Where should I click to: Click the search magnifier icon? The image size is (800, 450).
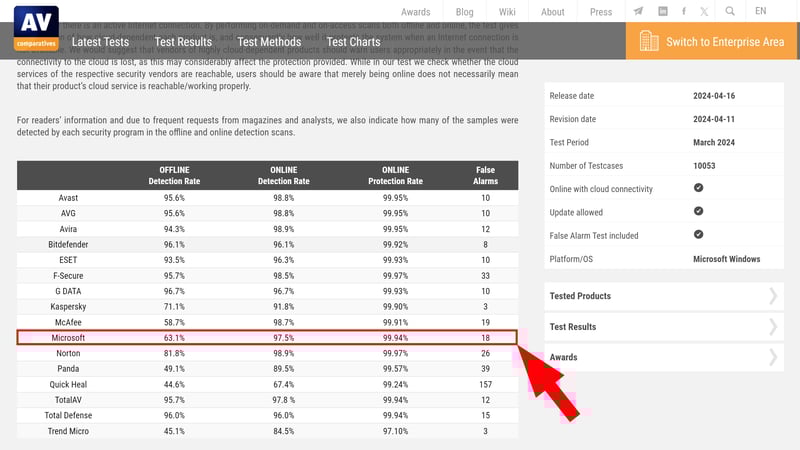[x=731, y=11]
